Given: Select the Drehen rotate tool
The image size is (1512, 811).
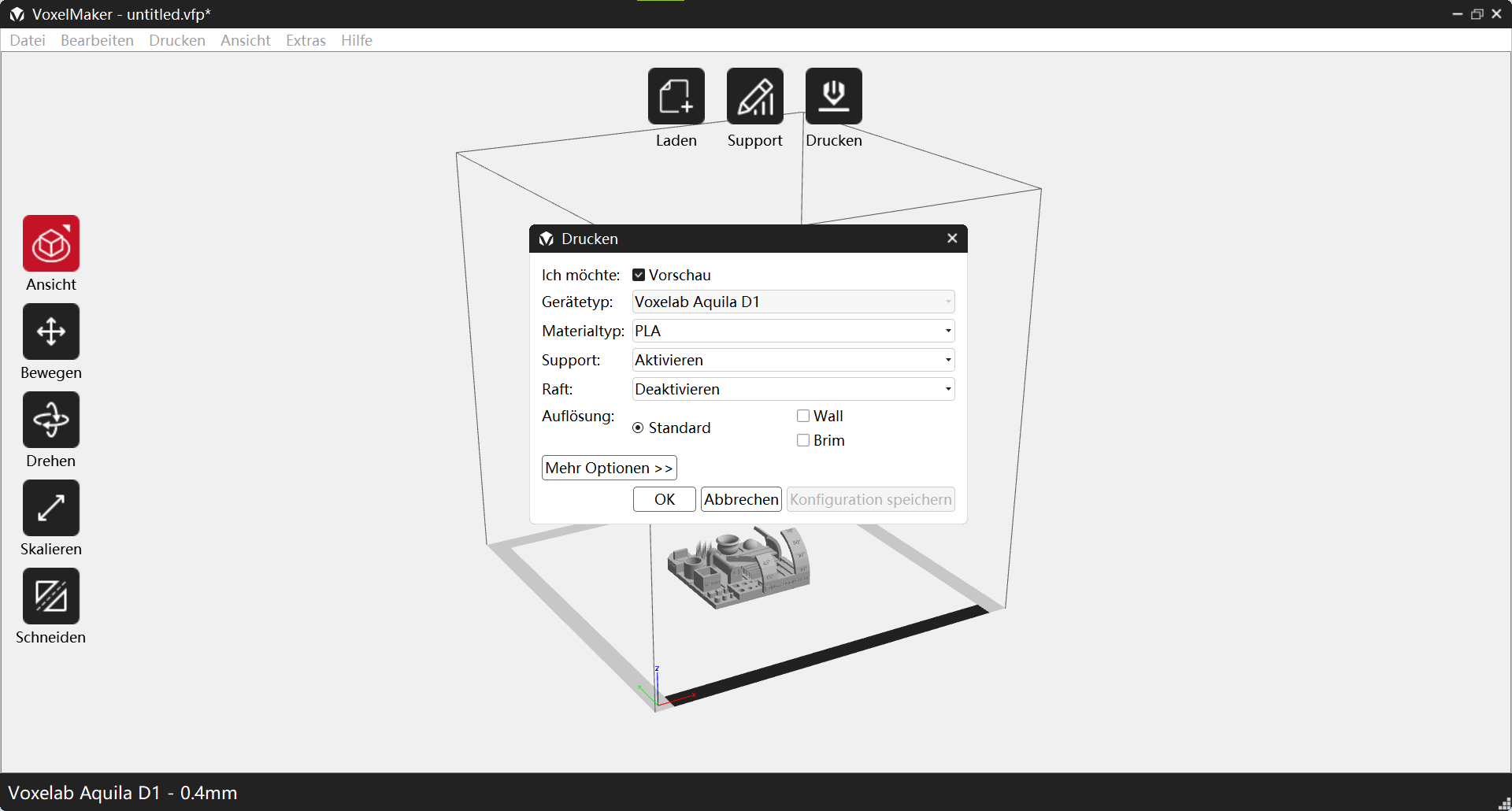Looking at the screenshot, I should click(51, 420).
